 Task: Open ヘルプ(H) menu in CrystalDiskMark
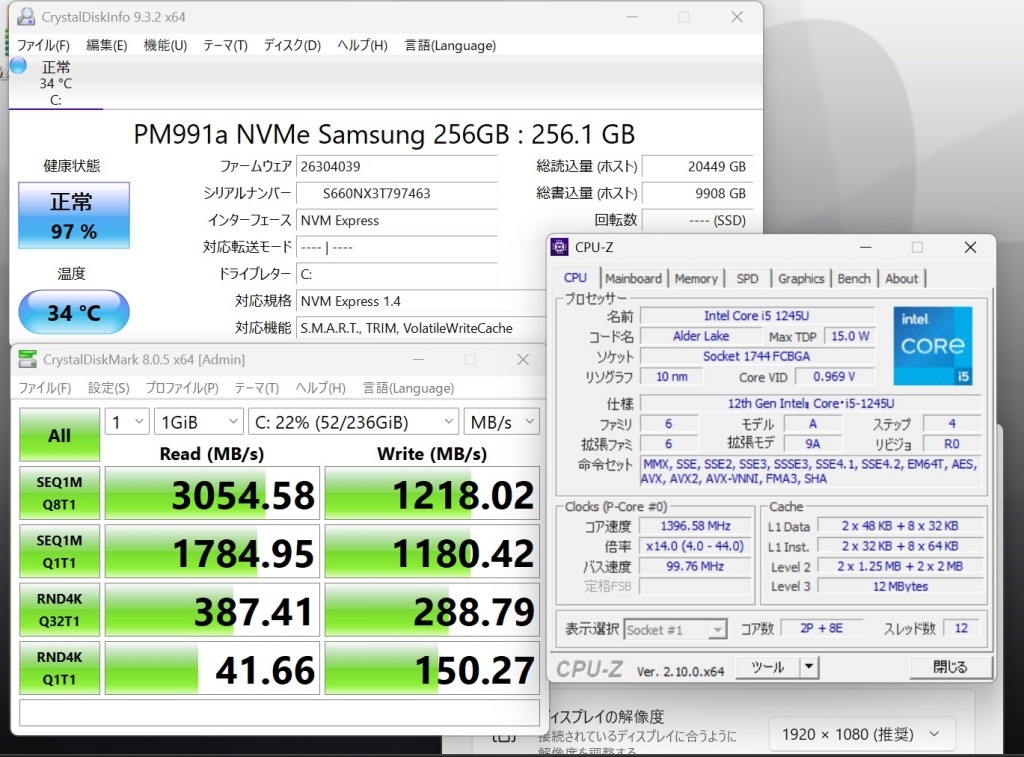point(320,388)
